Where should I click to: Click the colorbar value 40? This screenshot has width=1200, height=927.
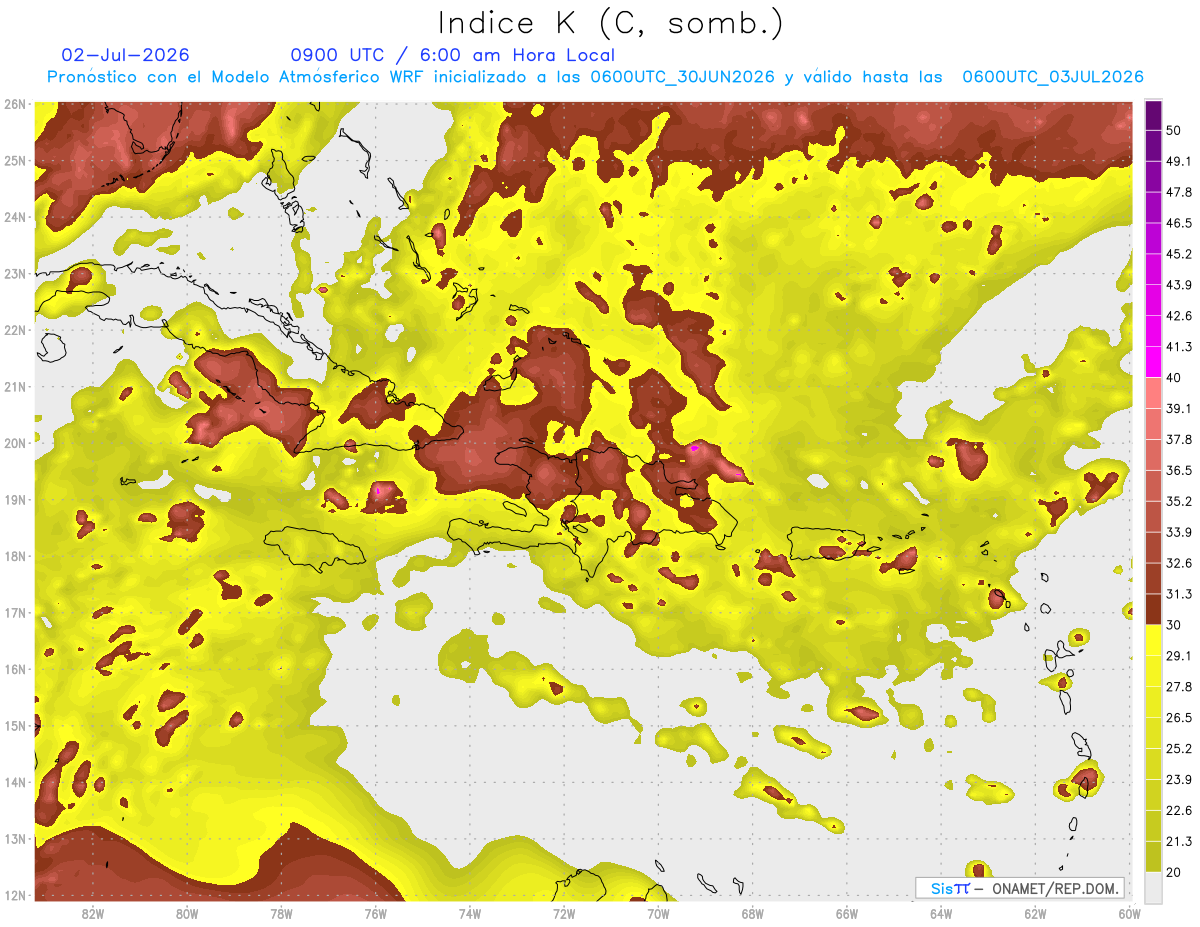(x=1173, y=378)
